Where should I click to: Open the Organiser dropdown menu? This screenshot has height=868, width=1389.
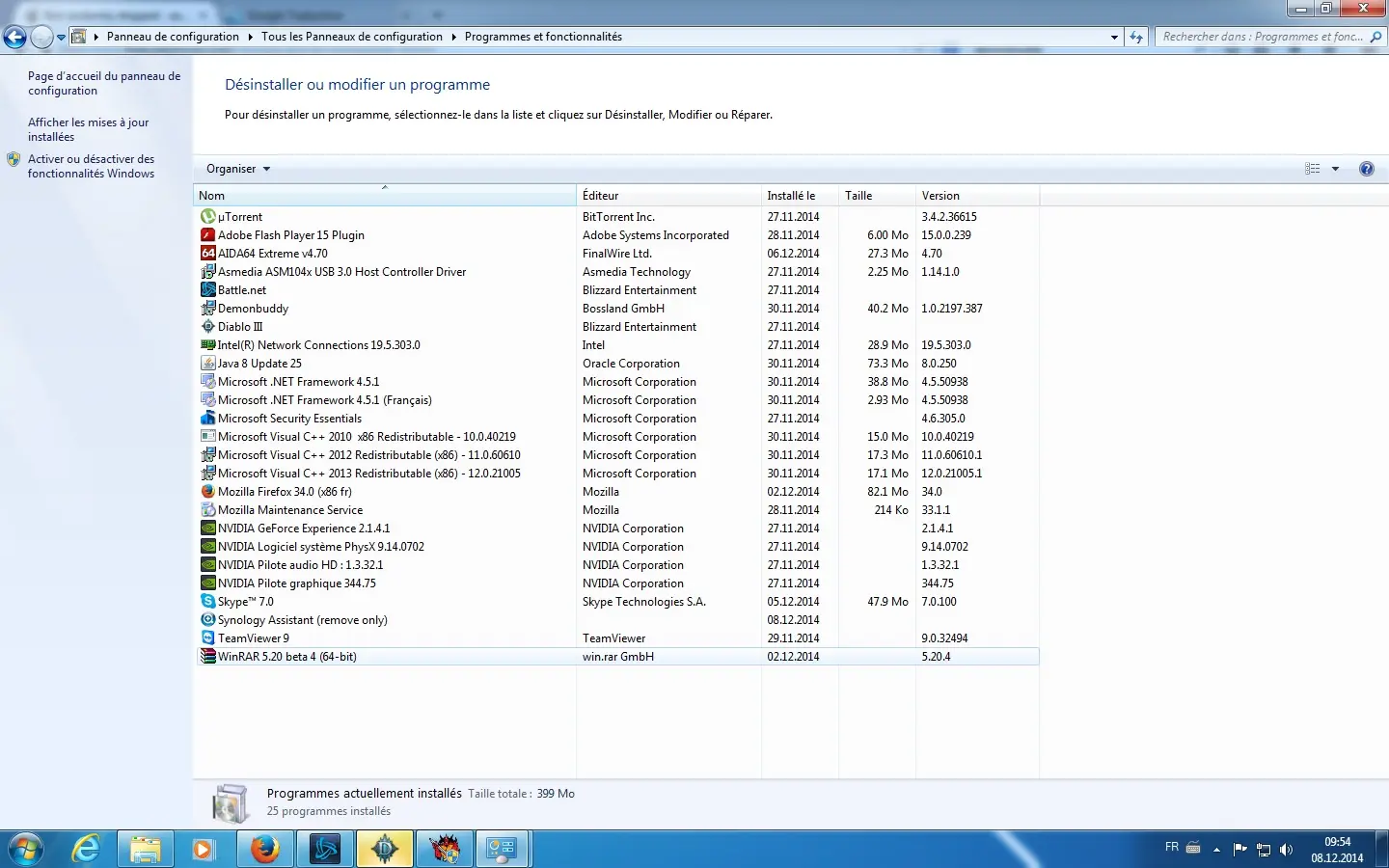[x=238, y=169]
